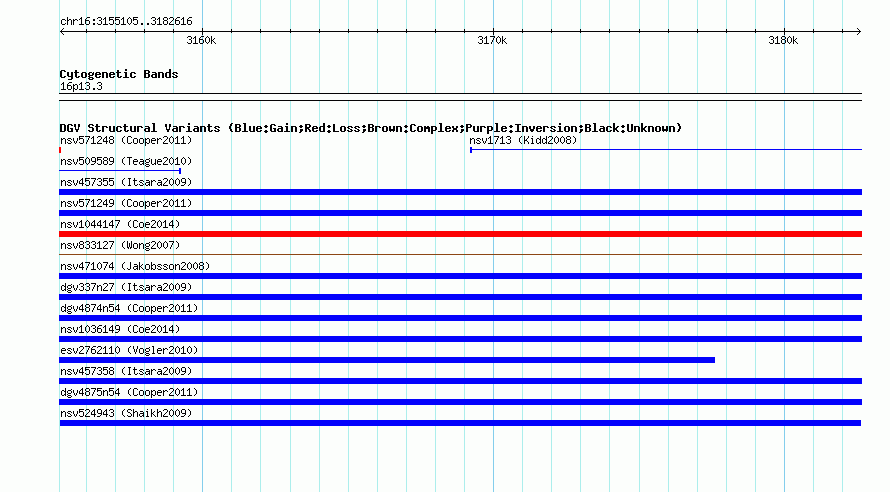Open the nsv571249 (Cooper2011) variant label

pyautogui.click(x=126, y=203)
